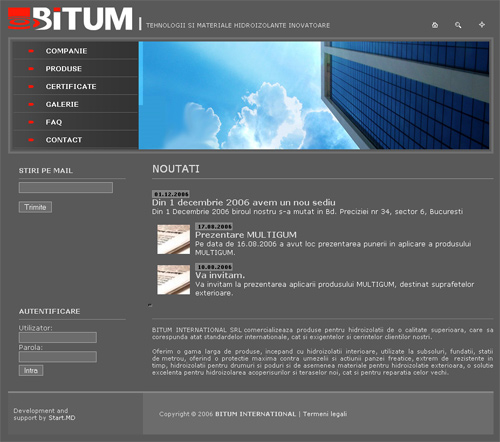
Task: Open the 'Prezentare MULTIGUM' news headline
Action: (246, 235)
